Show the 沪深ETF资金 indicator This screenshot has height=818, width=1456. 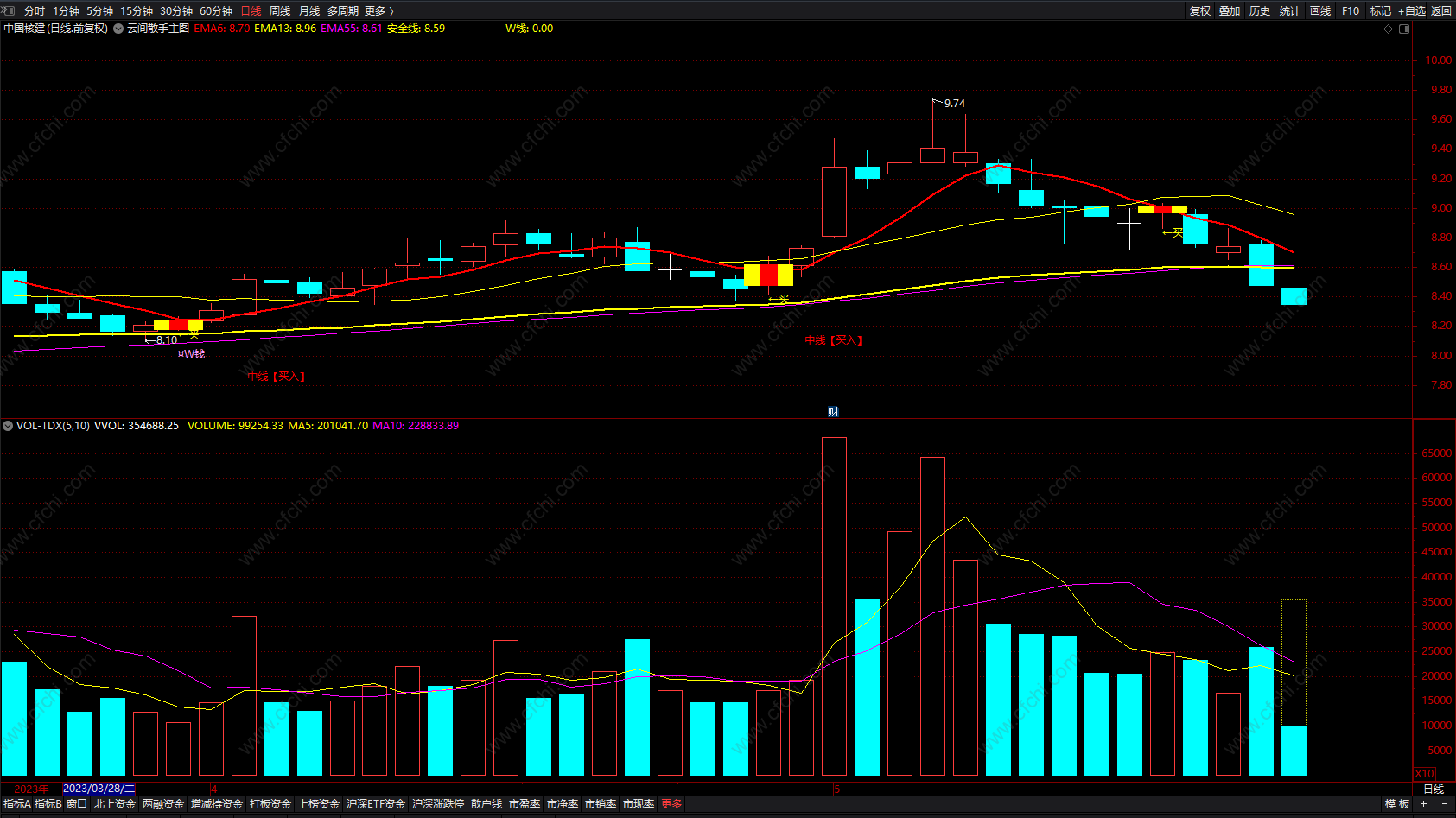coord(376,804)
